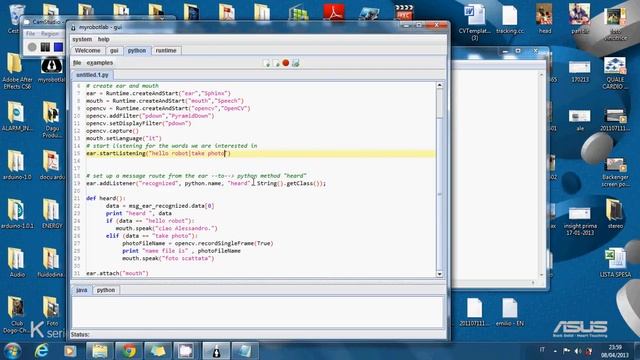Select the insight prima 17-01-2013 desktop icon

tap(580, 220)
